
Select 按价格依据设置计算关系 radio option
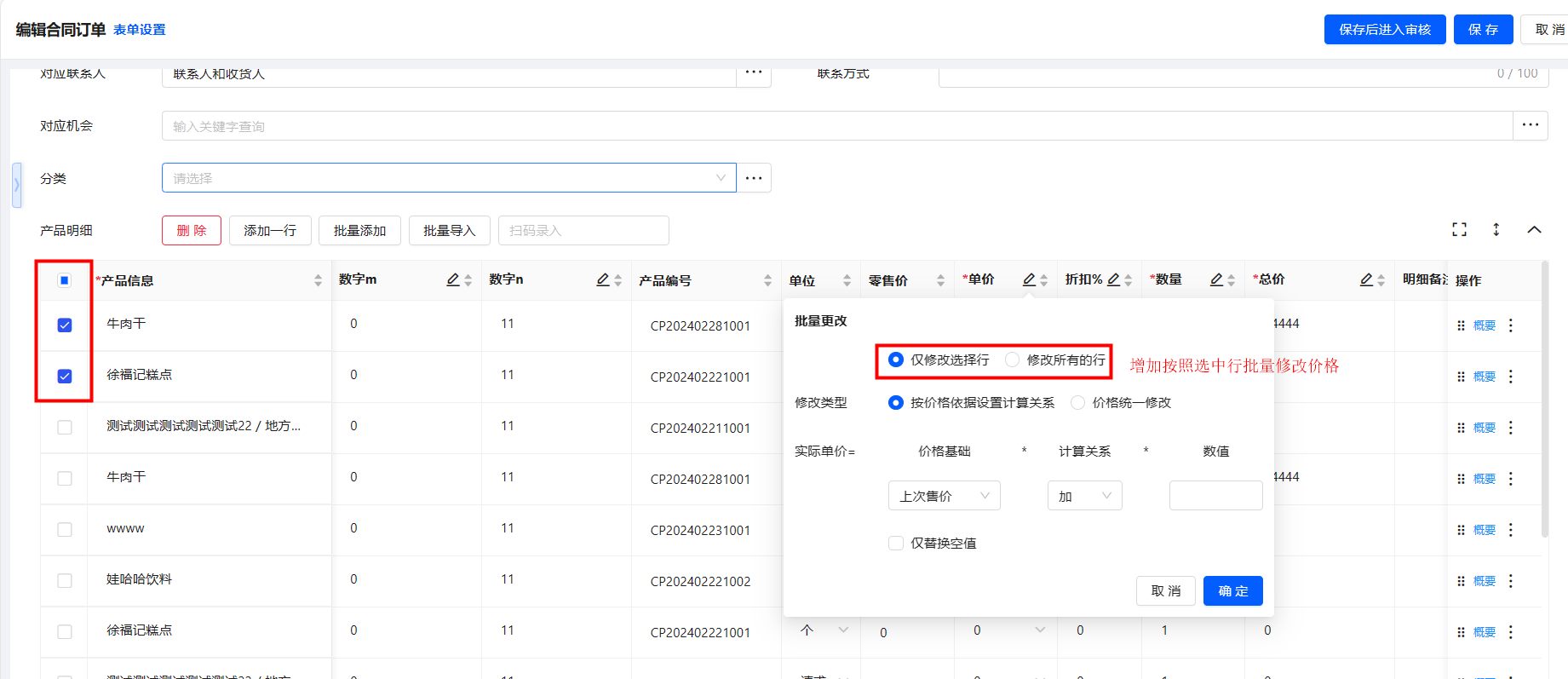point(896,402)
